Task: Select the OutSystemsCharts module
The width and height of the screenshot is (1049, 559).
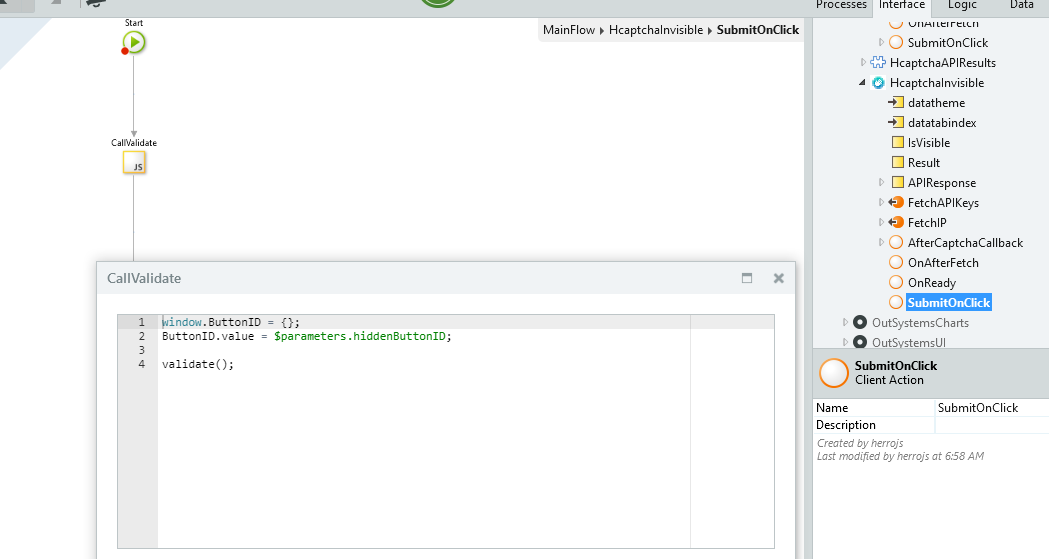Action: (919, 323)
